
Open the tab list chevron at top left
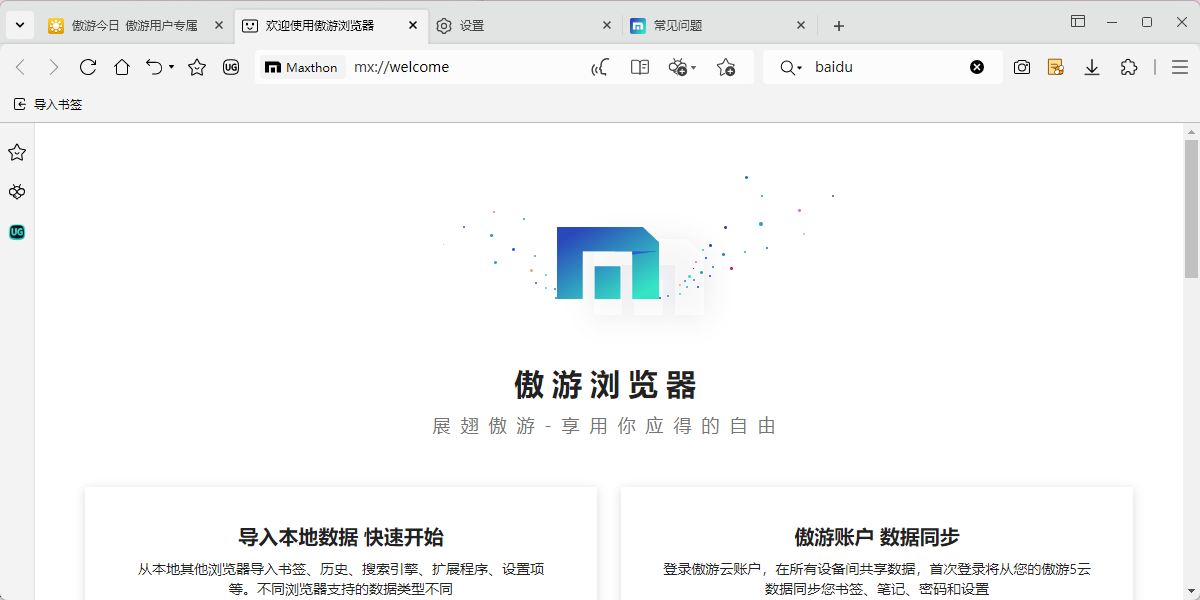pyautogui.click(x=18, y=24)
